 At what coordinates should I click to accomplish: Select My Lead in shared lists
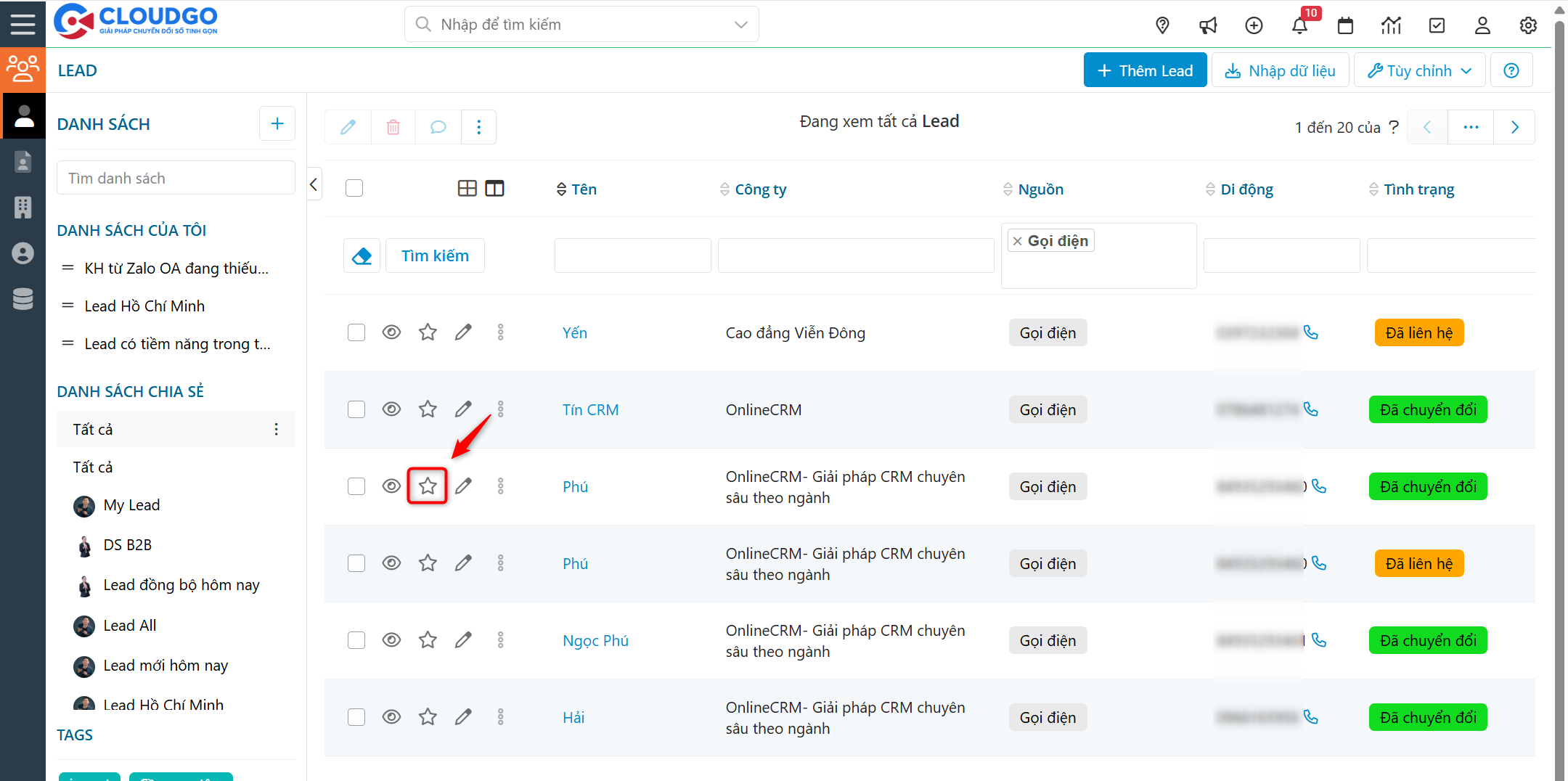point(131,505)
